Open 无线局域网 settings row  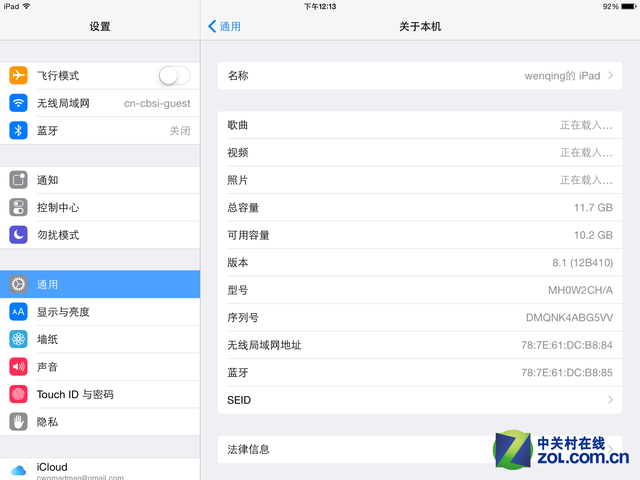pos(100,103)
